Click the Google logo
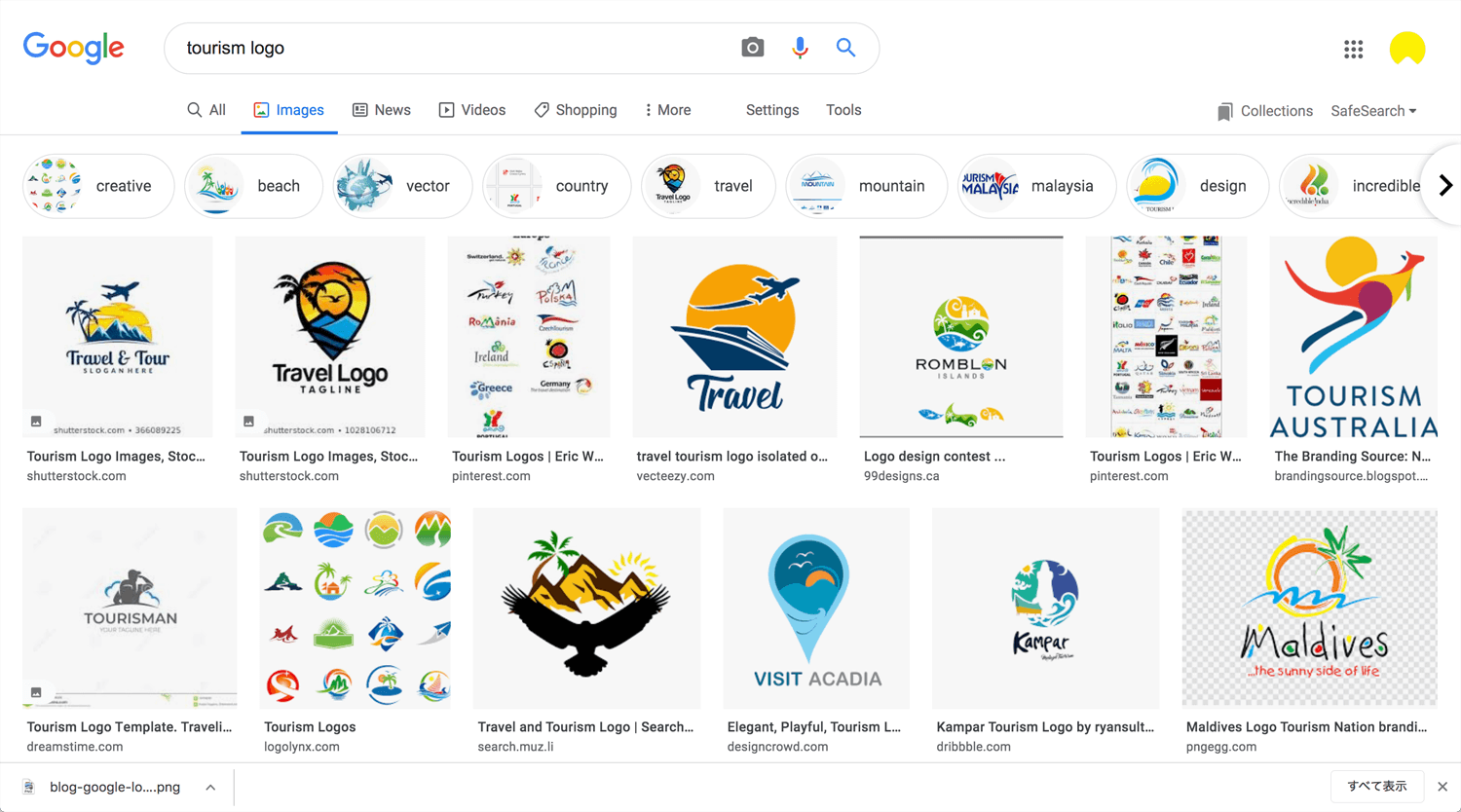The width and height of the screenshot is (1461, 812). 74,47
